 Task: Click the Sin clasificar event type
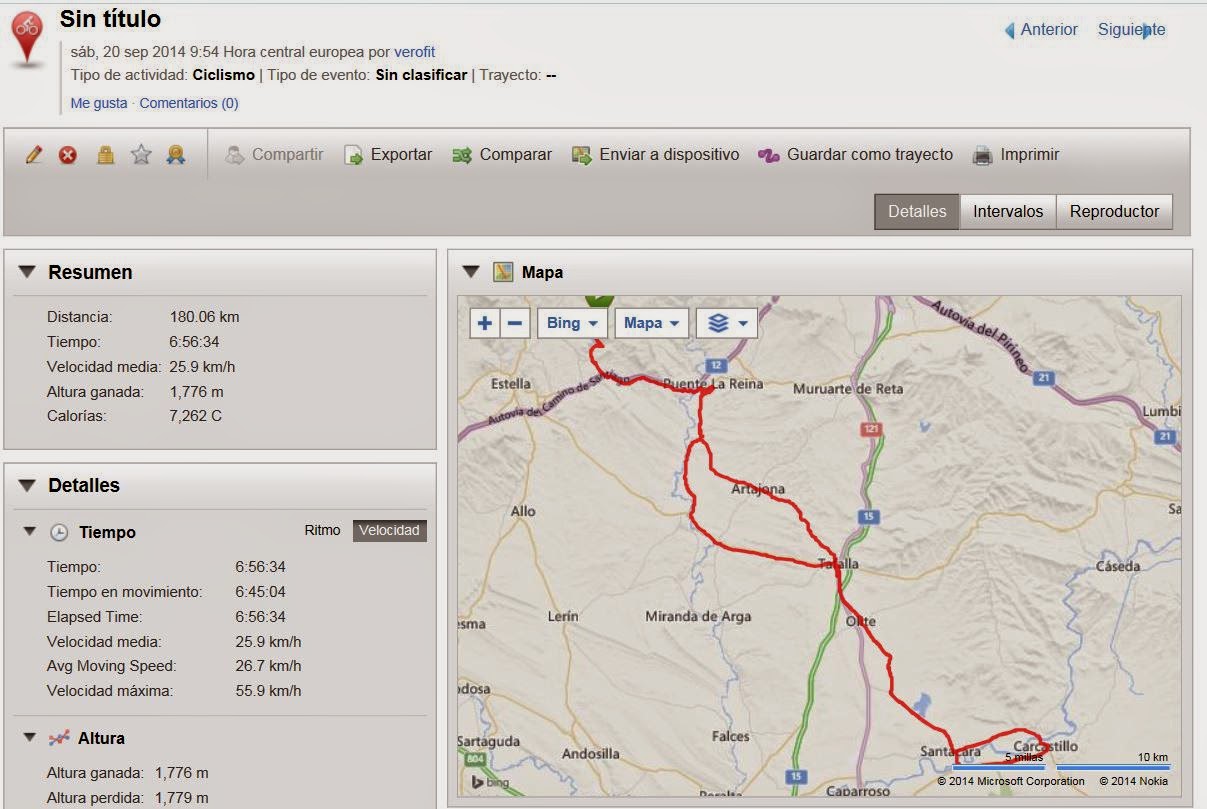click(421, 75)
